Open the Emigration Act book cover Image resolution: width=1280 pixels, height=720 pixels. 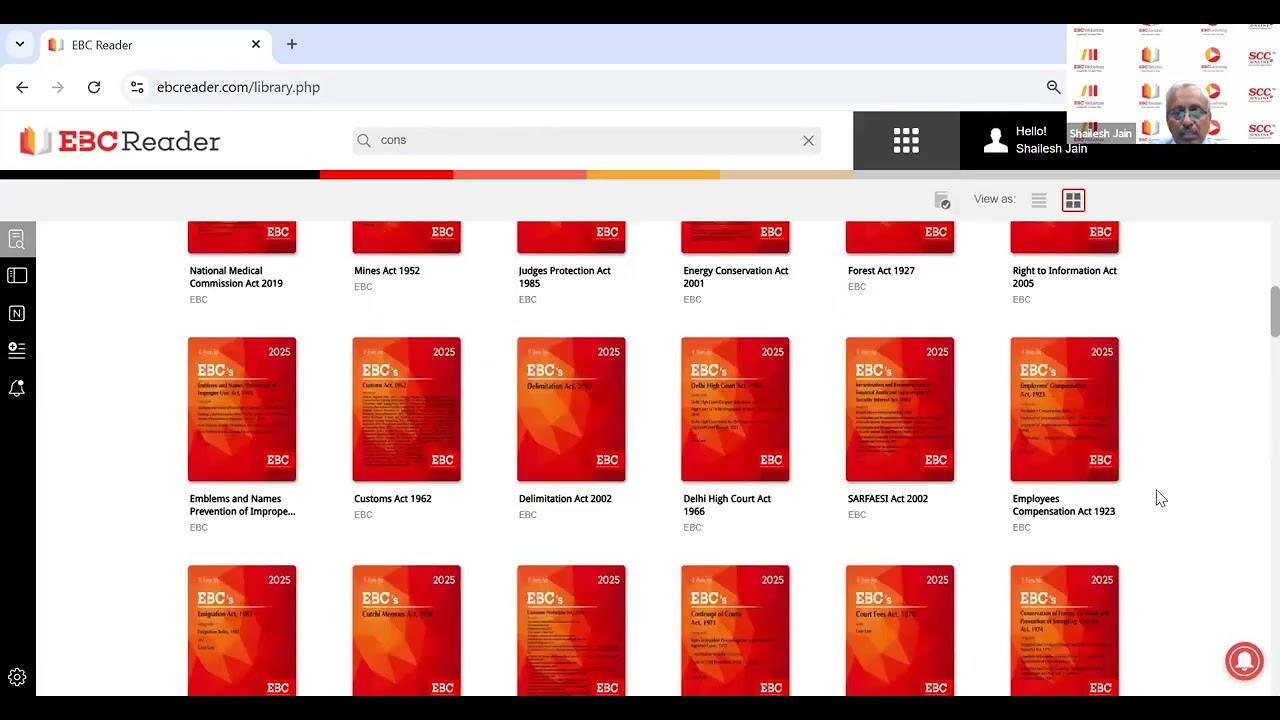click(242, 630)
